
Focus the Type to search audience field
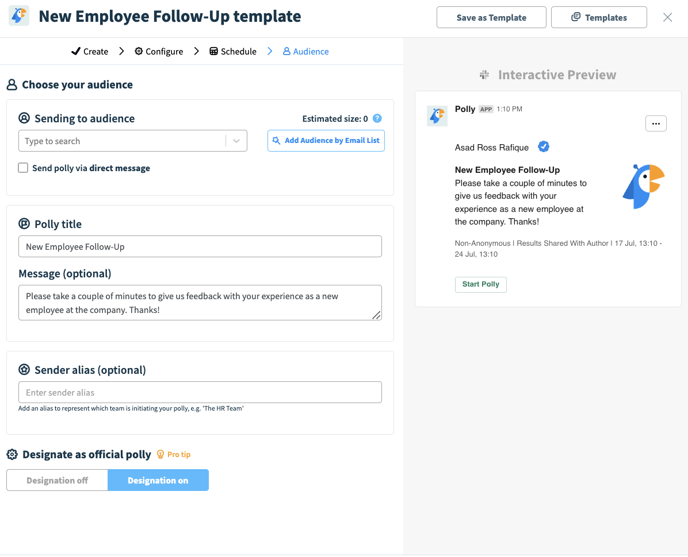click(x=133, y=141)
